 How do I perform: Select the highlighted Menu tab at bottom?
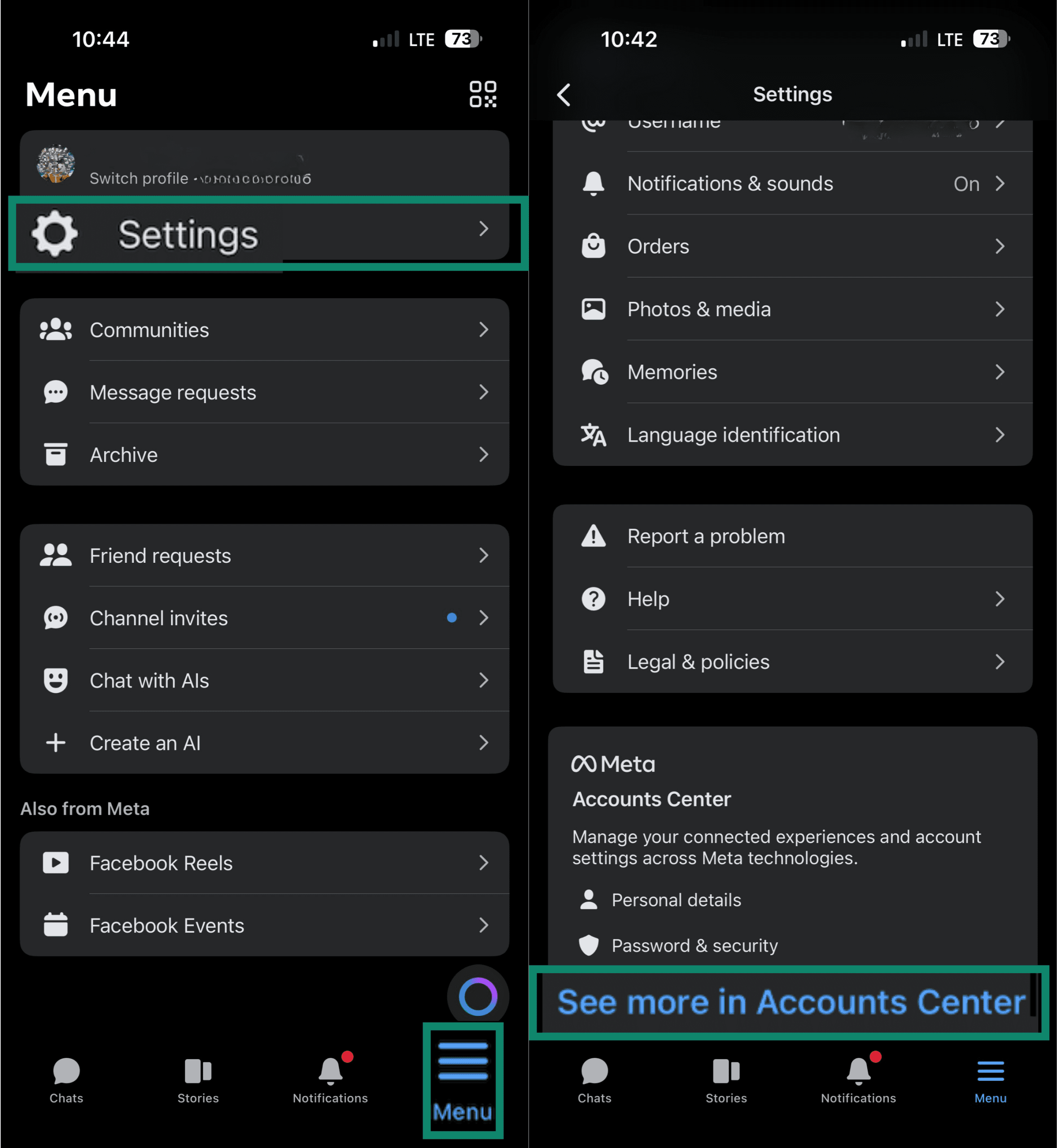[463, 1081]
